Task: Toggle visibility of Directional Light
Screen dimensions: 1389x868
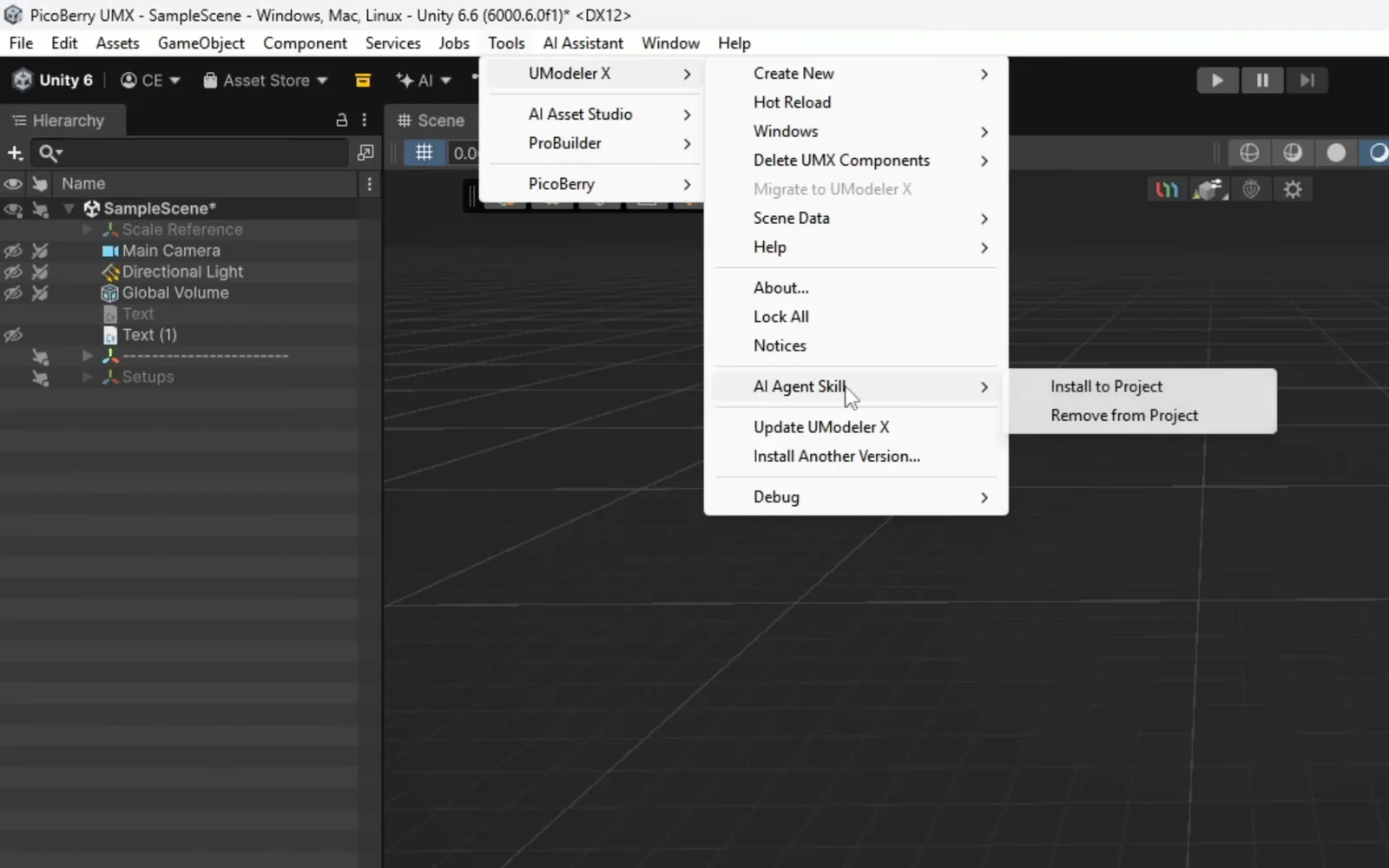Action: pyautogui.click(x=13, y=272)
